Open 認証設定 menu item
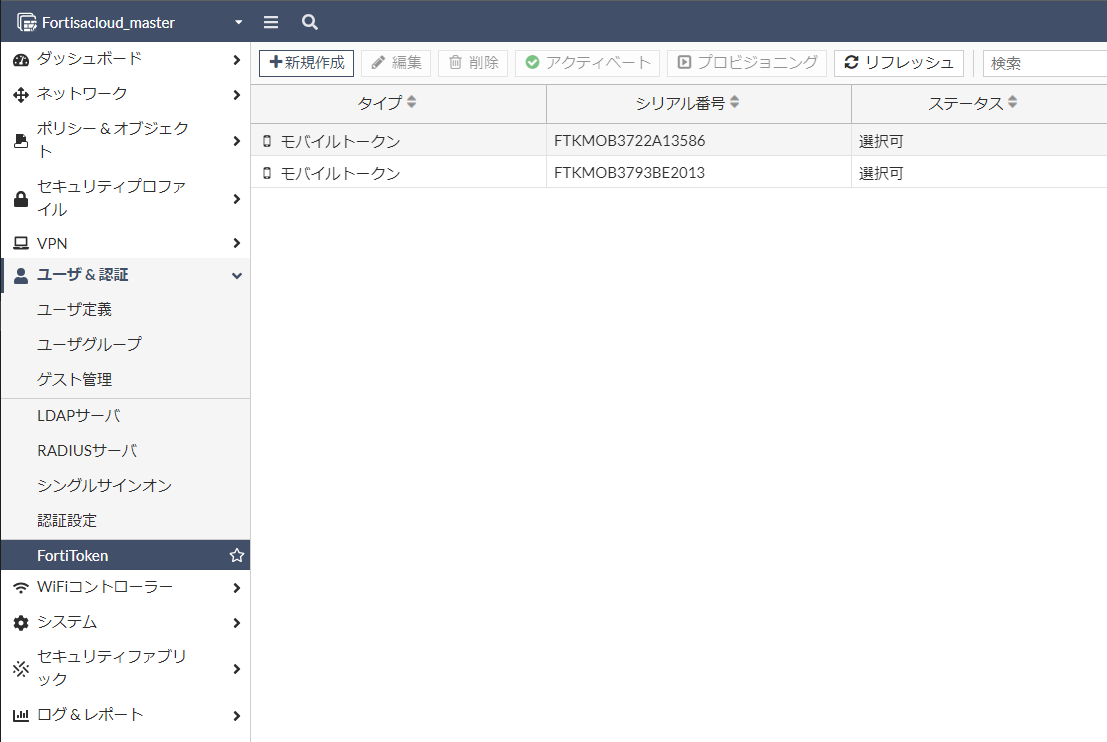The width and height of the screenshot is (1107, 742). 126,521
